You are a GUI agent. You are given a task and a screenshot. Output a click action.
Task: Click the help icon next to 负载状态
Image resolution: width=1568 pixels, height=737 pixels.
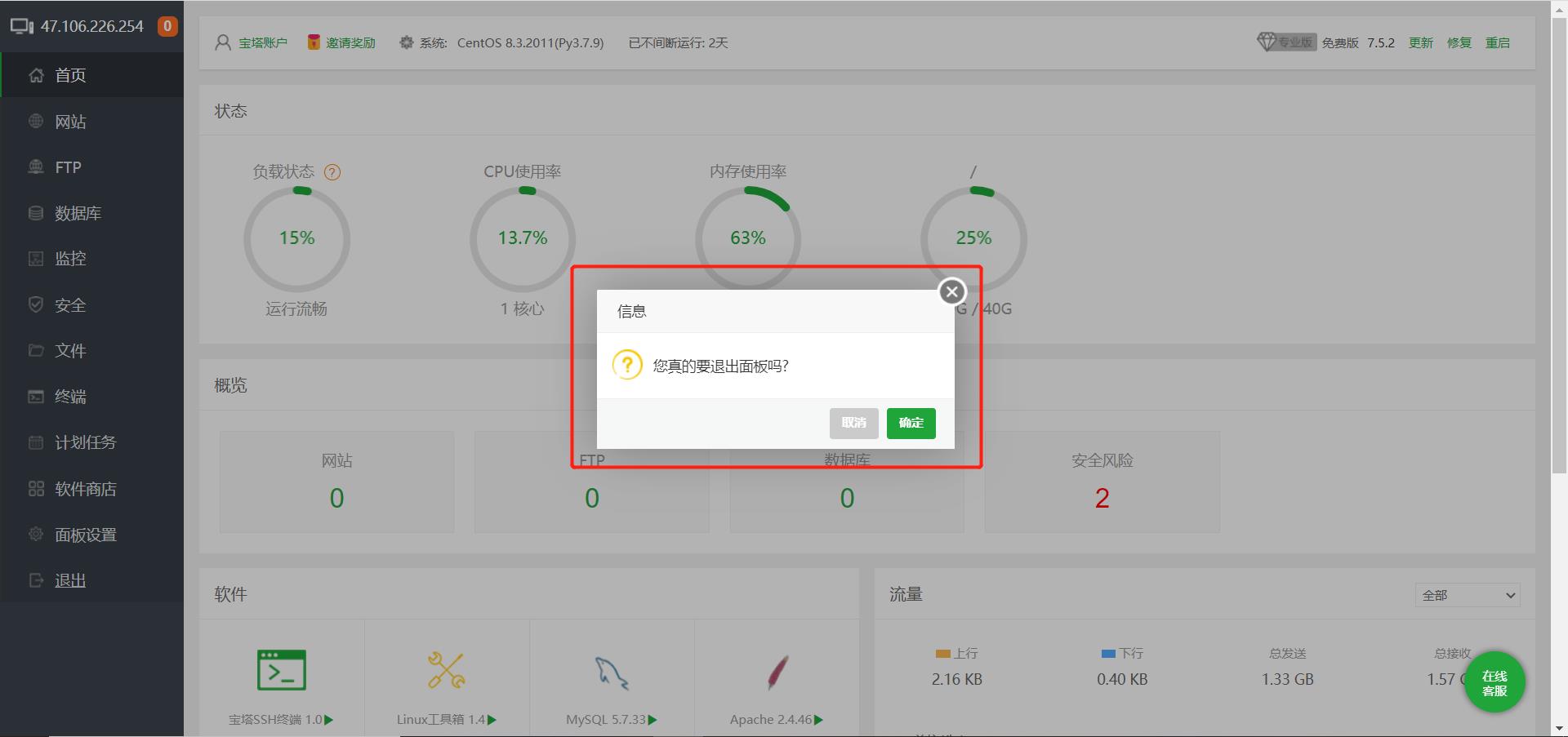point(332,172)
